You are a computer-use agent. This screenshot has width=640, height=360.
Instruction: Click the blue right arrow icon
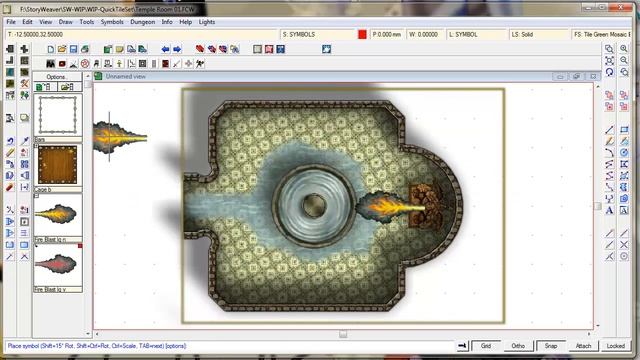[177, 49]
